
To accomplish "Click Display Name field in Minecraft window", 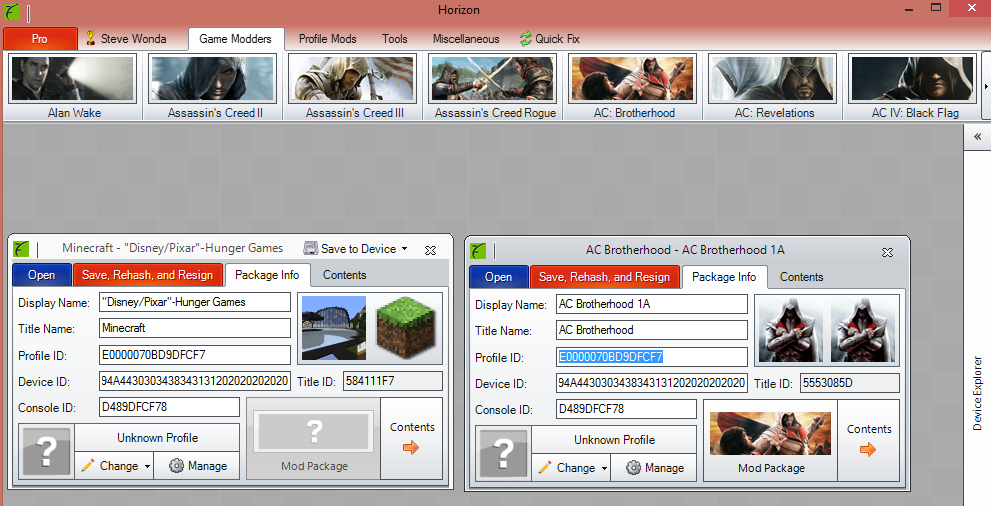I will pyautogui.click(x=194, y=302).
